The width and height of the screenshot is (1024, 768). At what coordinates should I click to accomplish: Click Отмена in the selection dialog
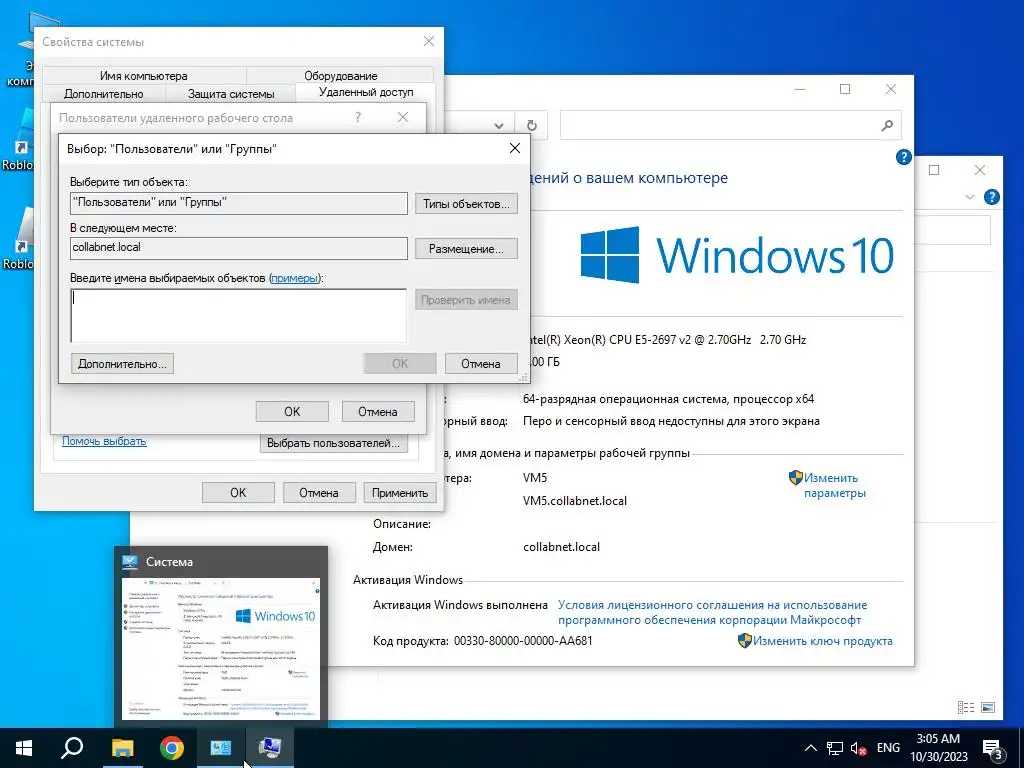tap(481, 363)
